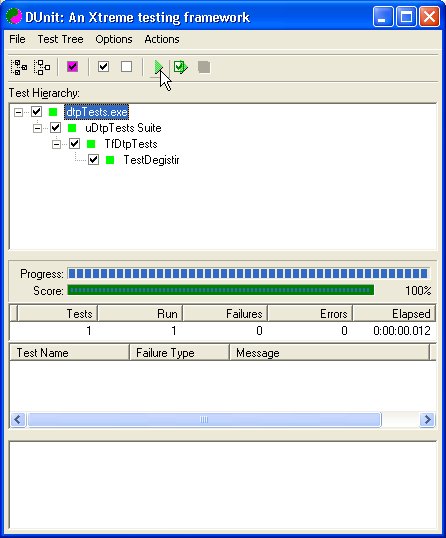The image size is (446, 538).
Task: Click the Deselect Current empty box icon
Action: tap(127, 66)
